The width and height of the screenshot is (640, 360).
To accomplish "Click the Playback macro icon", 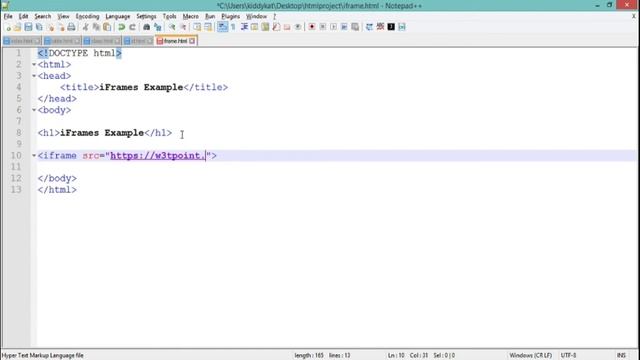I will coord(333,27).
